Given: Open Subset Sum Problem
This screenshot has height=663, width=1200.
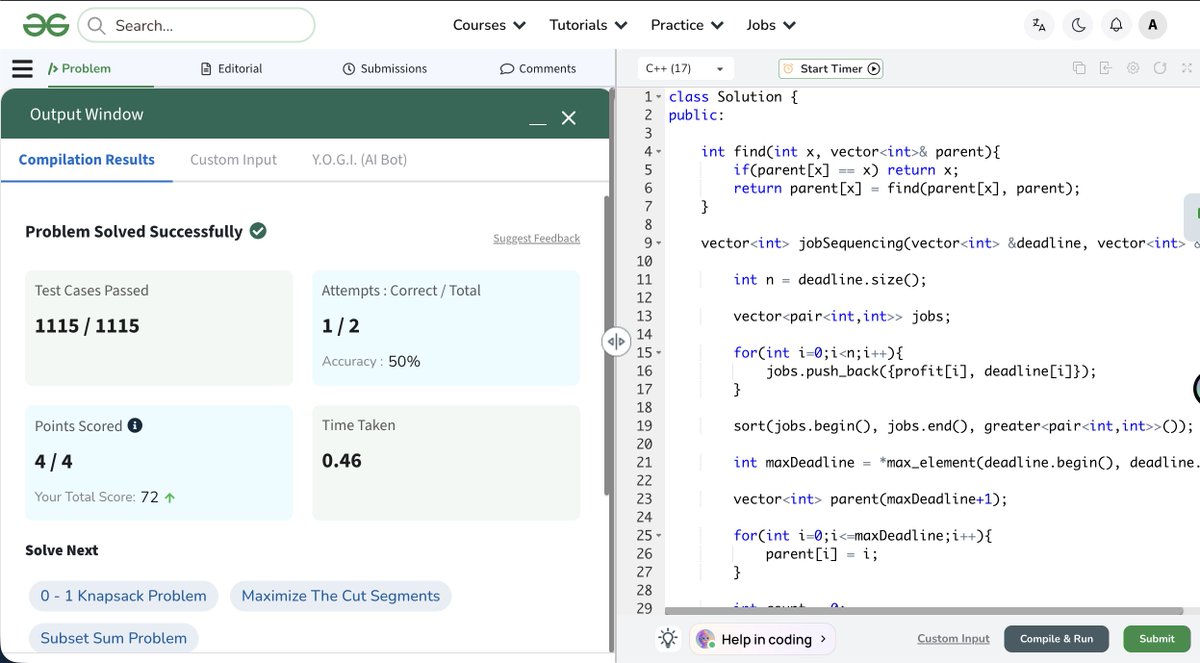Looking at the screenshot, I should (x=114, y=638).
